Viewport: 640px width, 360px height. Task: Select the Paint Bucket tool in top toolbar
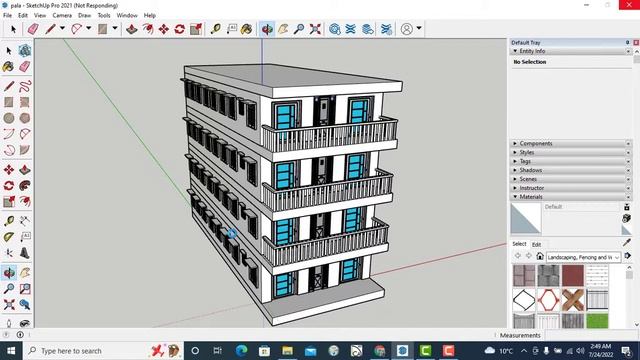point(247,29)
